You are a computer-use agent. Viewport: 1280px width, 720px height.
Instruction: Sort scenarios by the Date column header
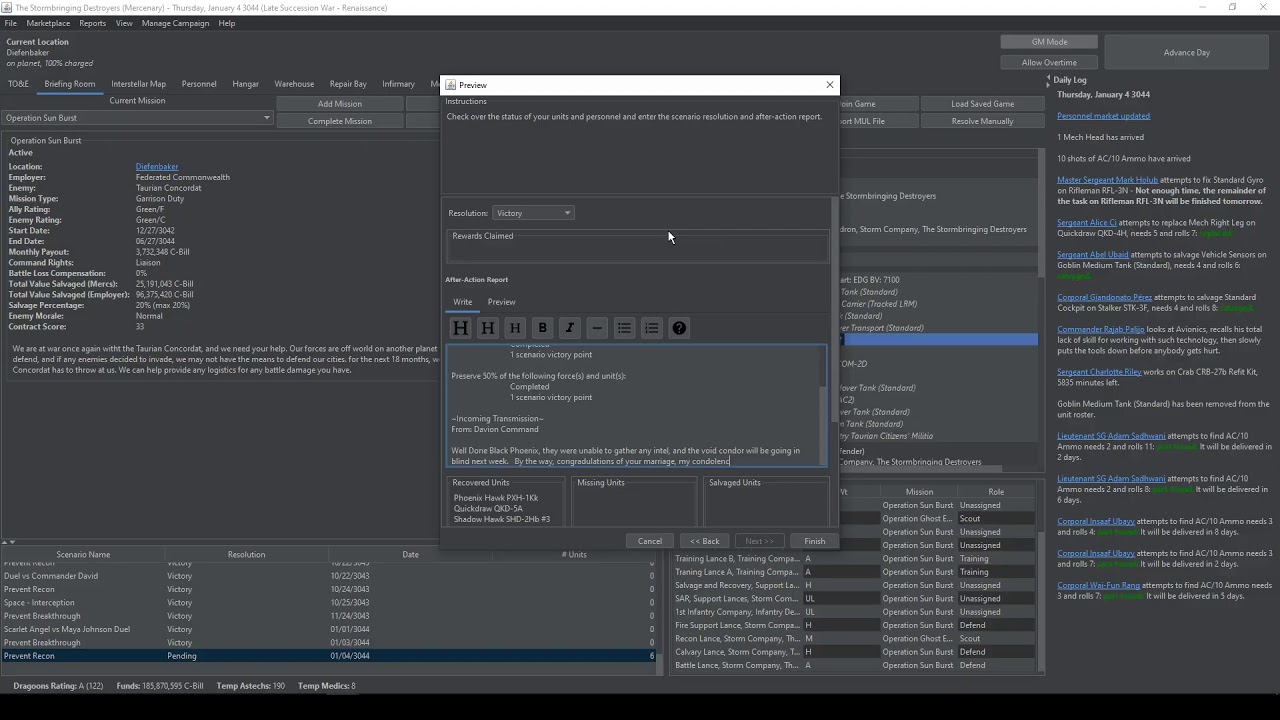pos(410,554)
